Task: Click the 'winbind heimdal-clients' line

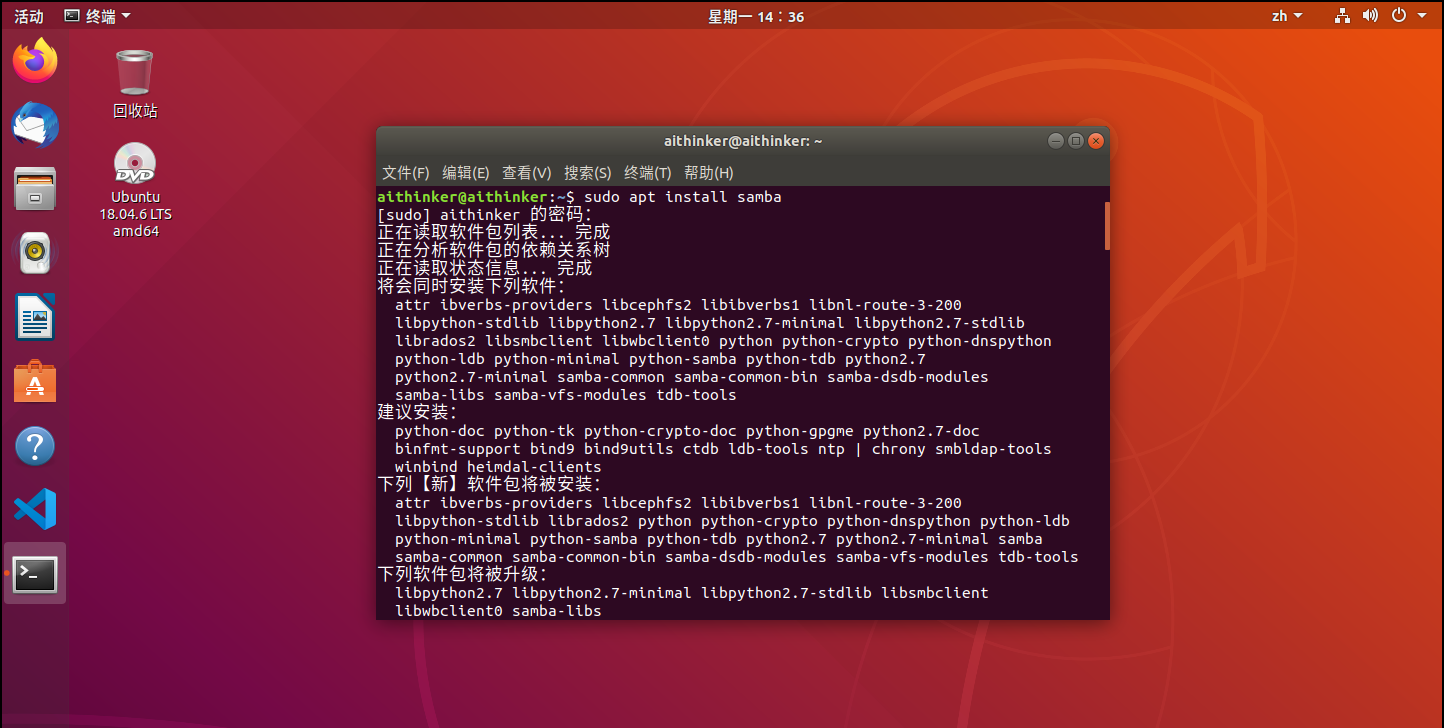Action: pyautogui.click(x=498, y=467)
